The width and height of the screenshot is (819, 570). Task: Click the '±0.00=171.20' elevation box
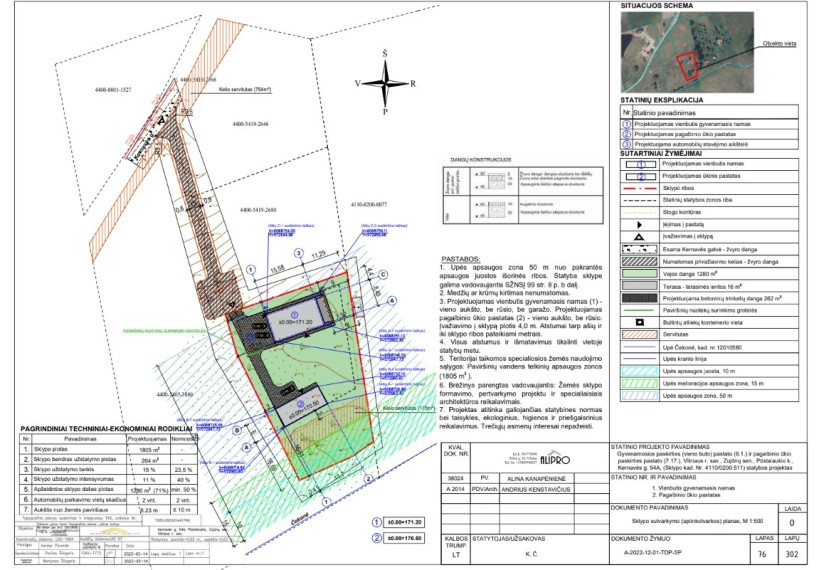click(404, 522)
